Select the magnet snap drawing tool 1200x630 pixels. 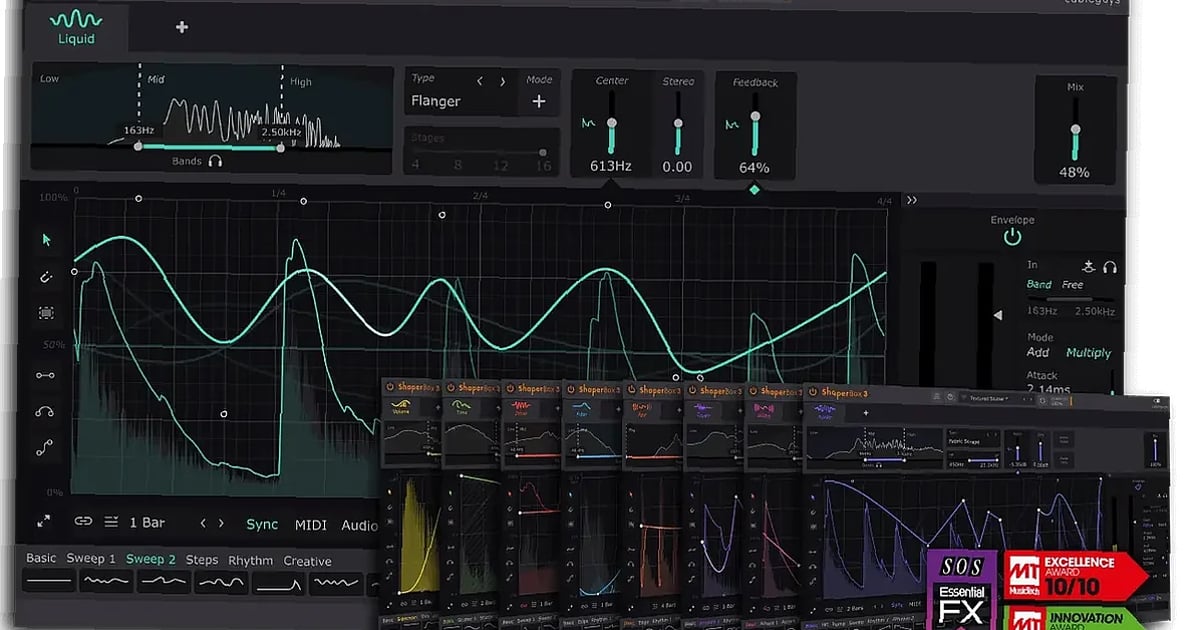[x=44, y=277]
